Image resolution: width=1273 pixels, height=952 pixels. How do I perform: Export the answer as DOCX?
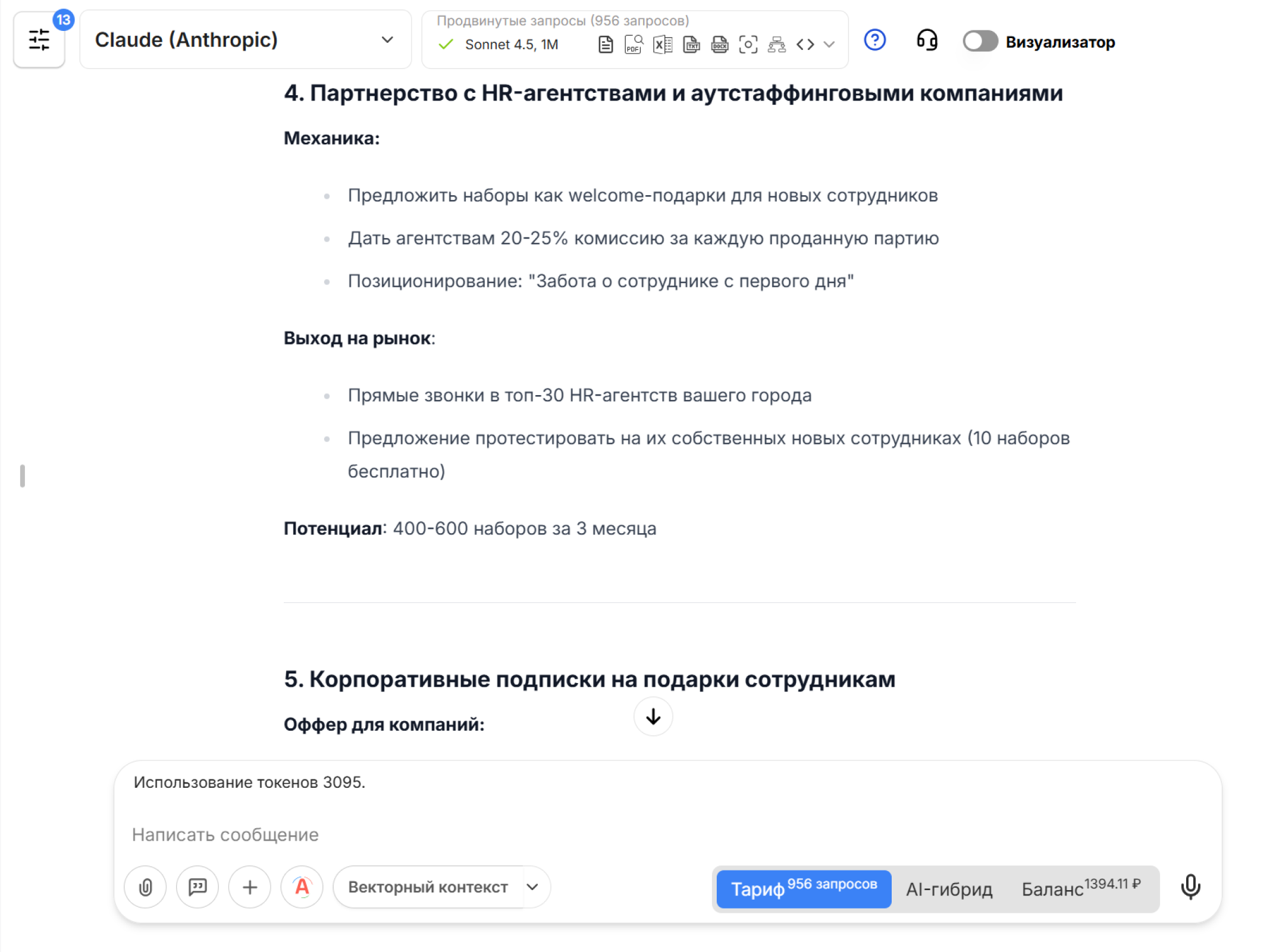[x=719, y=43]
